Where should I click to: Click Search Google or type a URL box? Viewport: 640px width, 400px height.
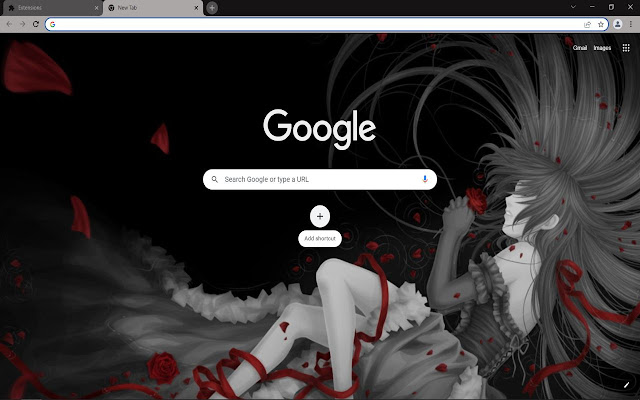pyautogui.click(x=320, y=179)
